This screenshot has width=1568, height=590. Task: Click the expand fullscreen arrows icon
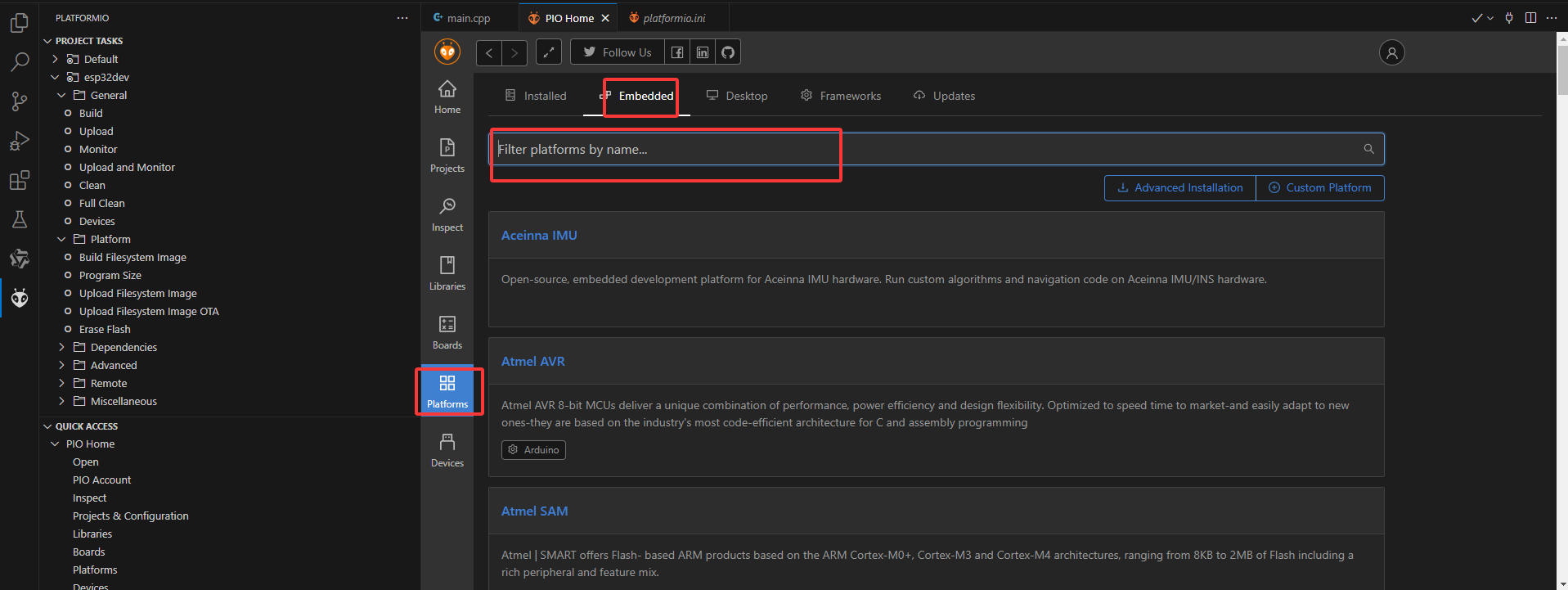pos(549,52)
